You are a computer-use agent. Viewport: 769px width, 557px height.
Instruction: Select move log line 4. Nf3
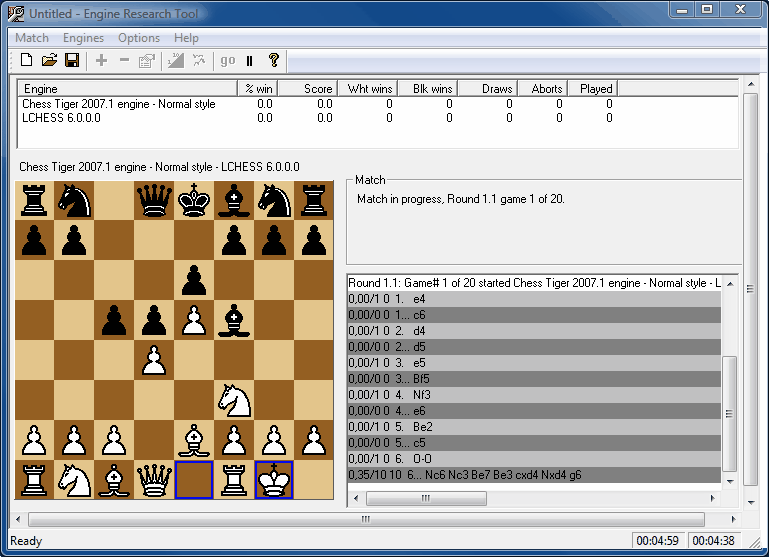(534, 395)
